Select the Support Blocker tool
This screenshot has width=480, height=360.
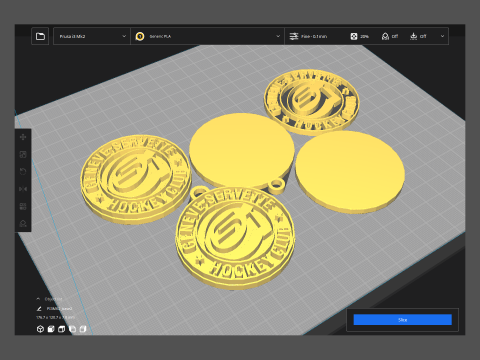point(23,223)
